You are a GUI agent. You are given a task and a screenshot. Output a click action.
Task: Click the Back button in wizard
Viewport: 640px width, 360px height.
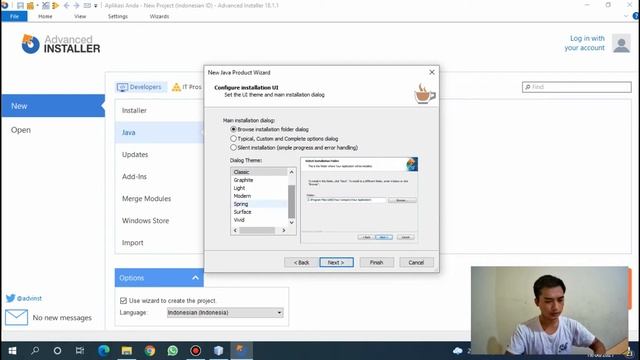(301, 262)
